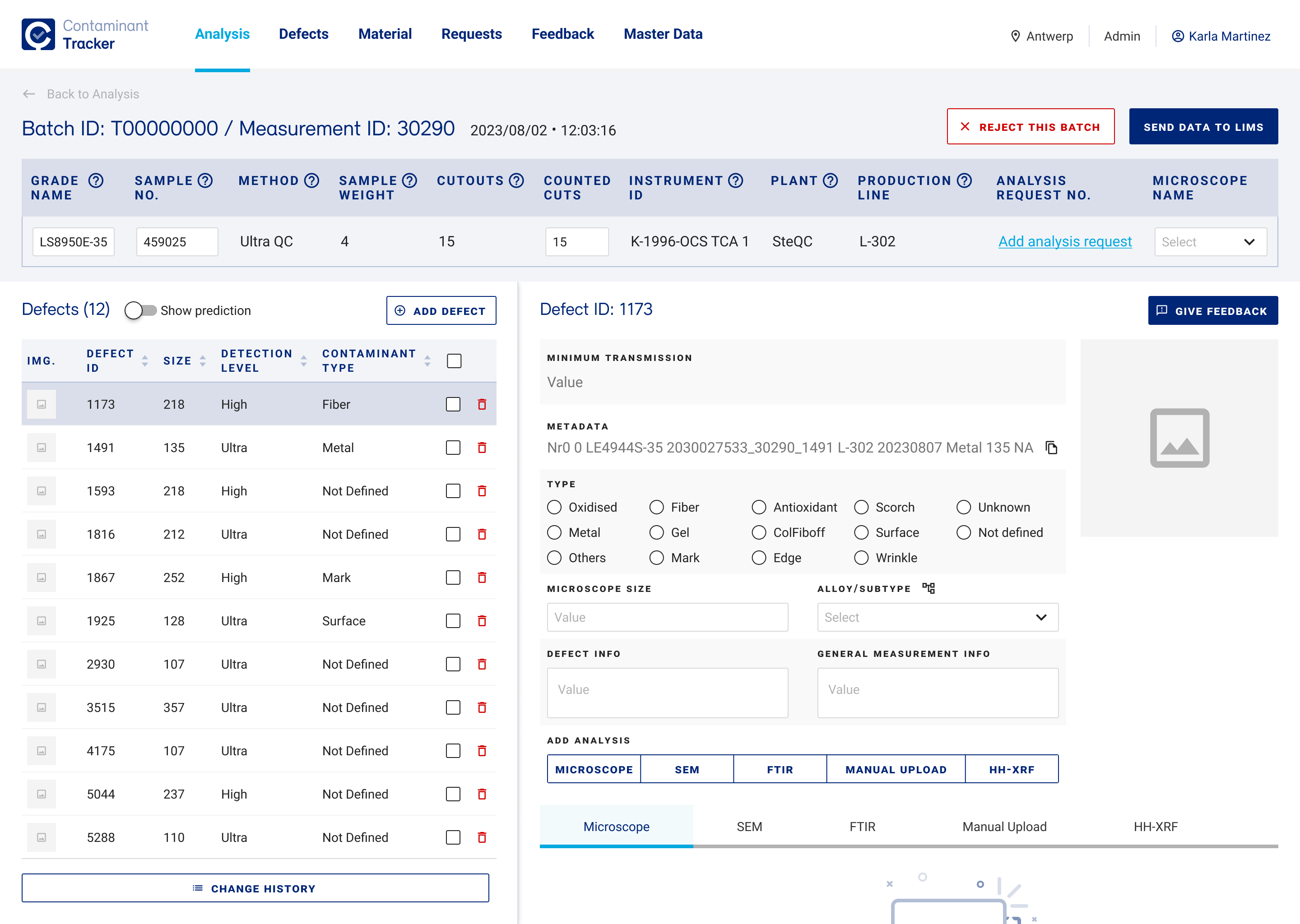Viewport: 1300px width, 924px height.
Task: Delete defect 5288 with trash icon
Action: pos(482,837)
